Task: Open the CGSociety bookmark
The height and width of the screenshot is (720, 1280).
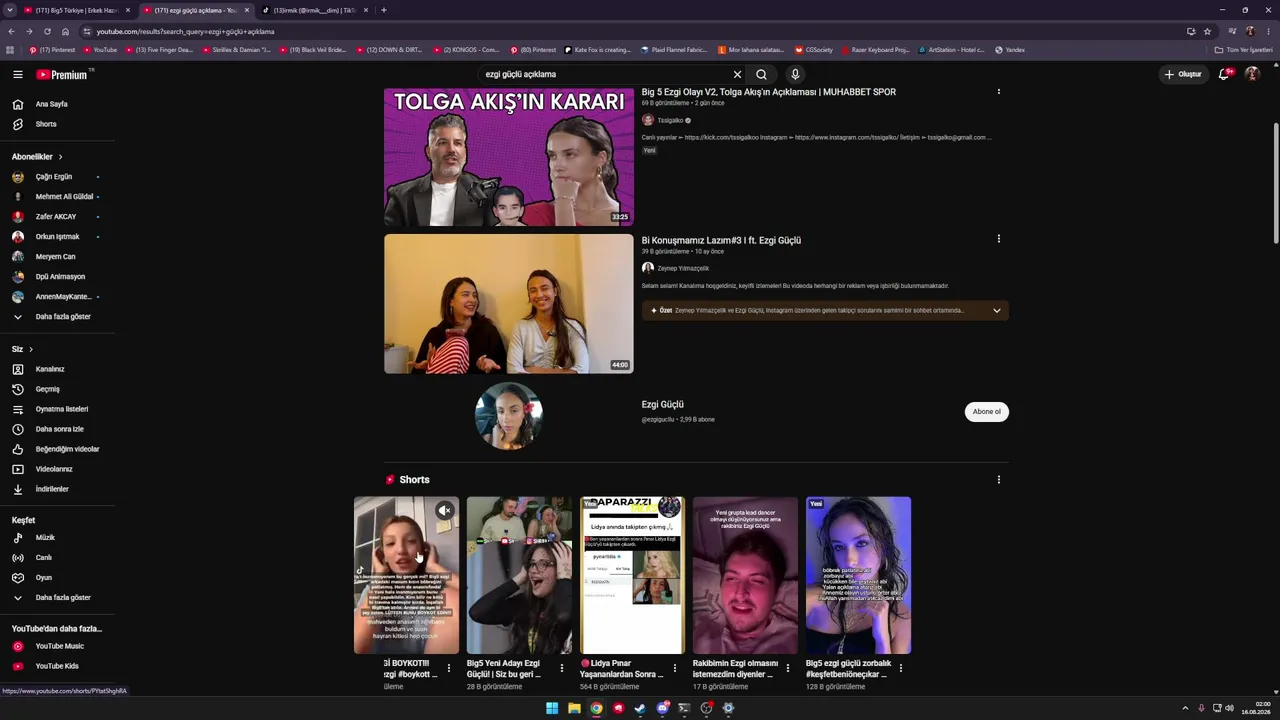Action: click(814, 50)
